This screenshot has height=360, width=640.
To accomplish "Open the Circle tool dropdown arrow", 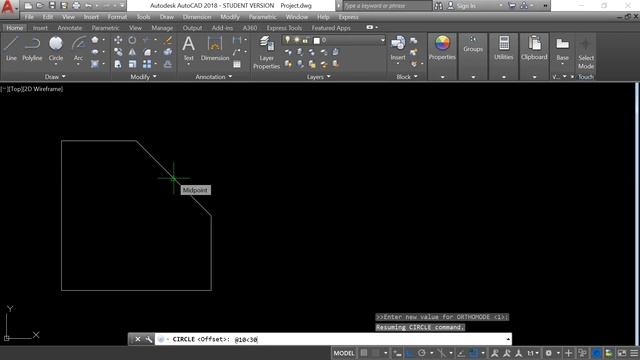I will click(x=56, y=64).
